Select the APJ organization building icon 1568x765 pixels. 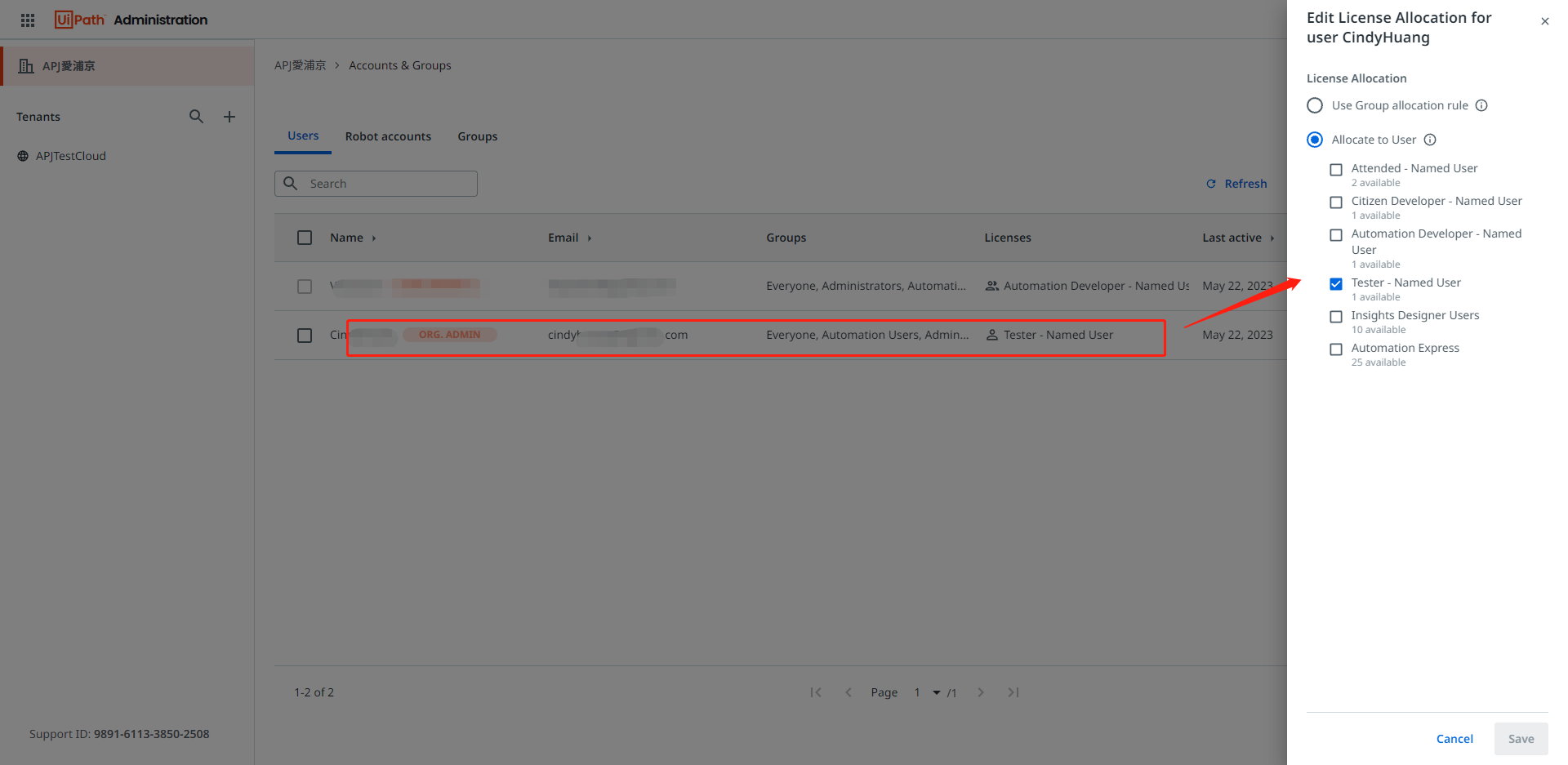point(26,66)
